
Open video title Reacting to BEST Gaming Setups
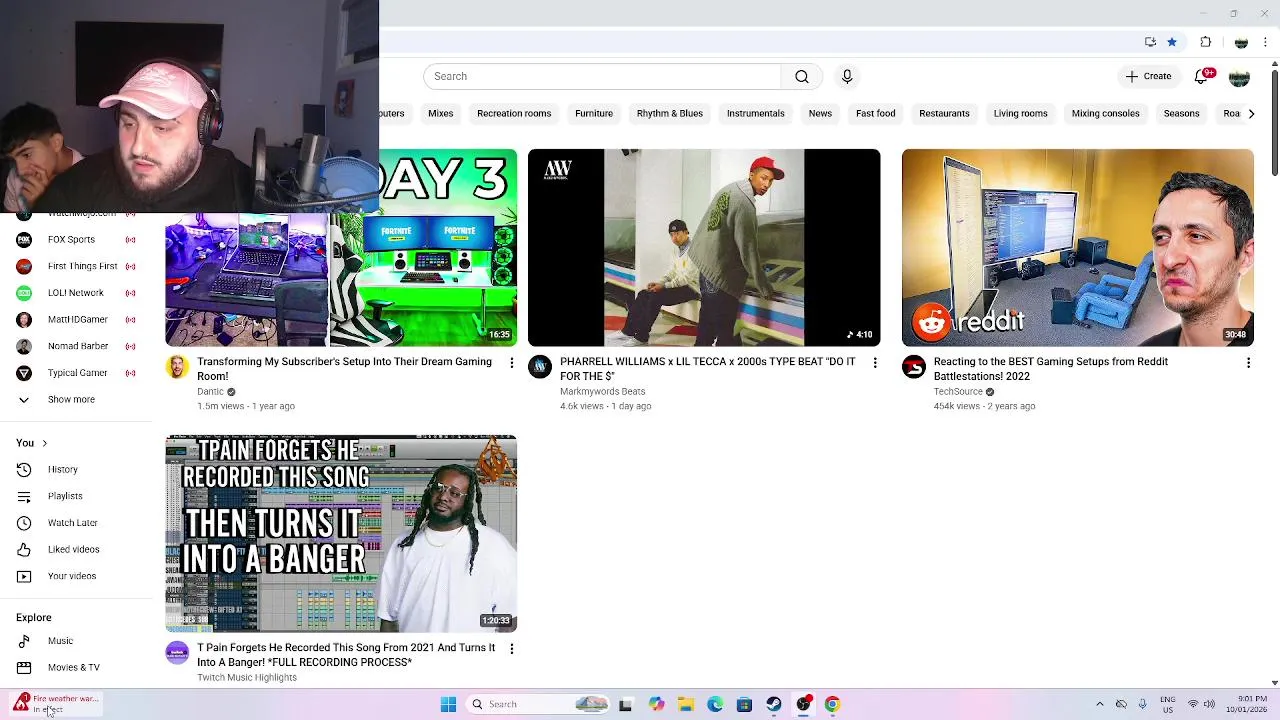click(1051, 369)
